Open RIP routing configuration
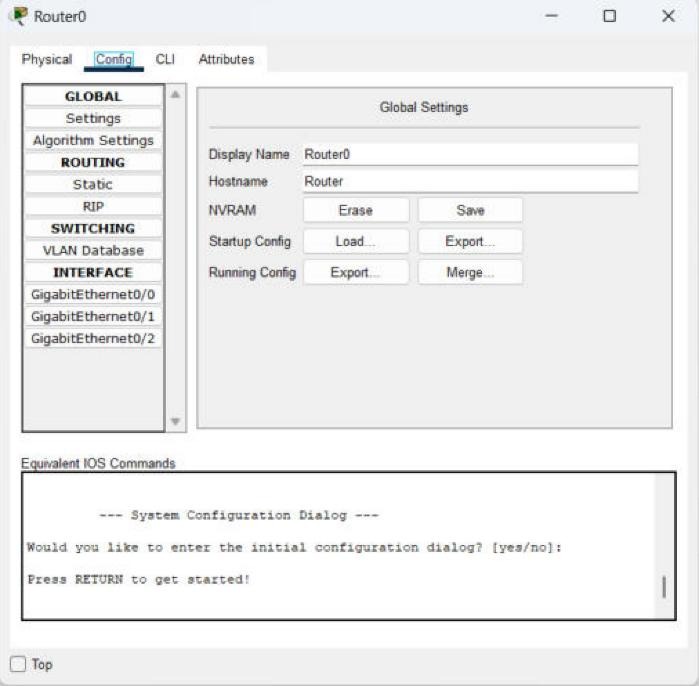This screenshot has width=699, height=686. tap(93, 206)
